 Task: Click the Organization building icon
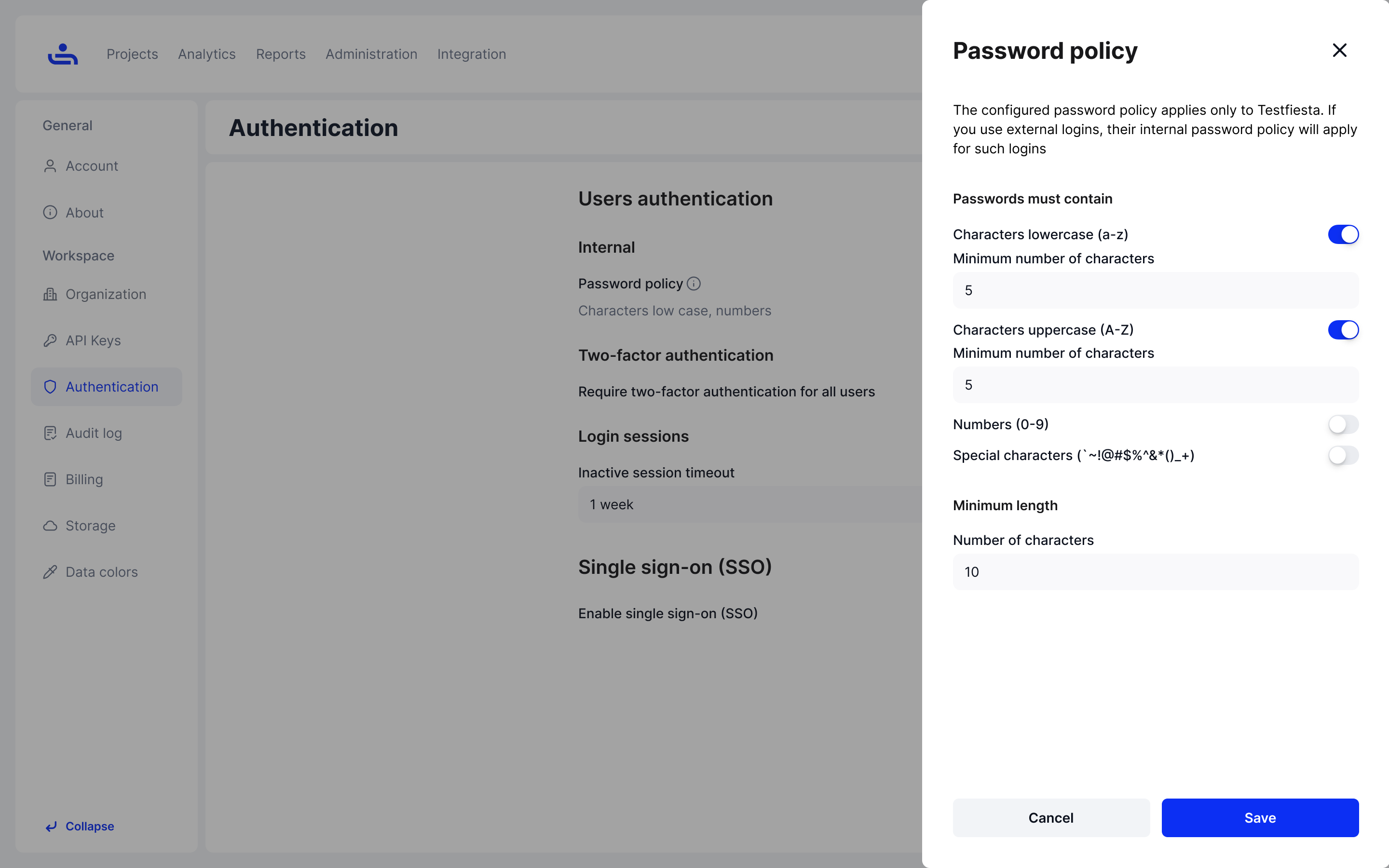point(50,294)
